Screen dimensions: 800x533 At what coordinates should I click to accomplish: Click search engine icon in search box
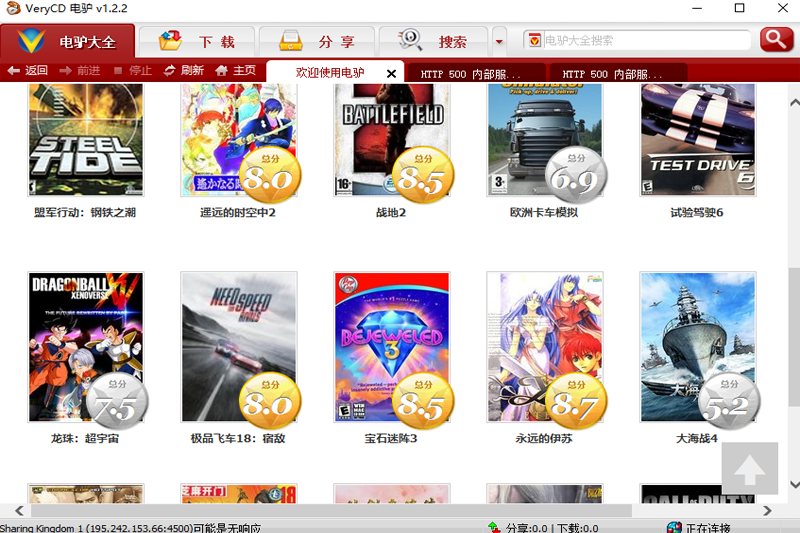pyautogui.click(x=534, y=40)
